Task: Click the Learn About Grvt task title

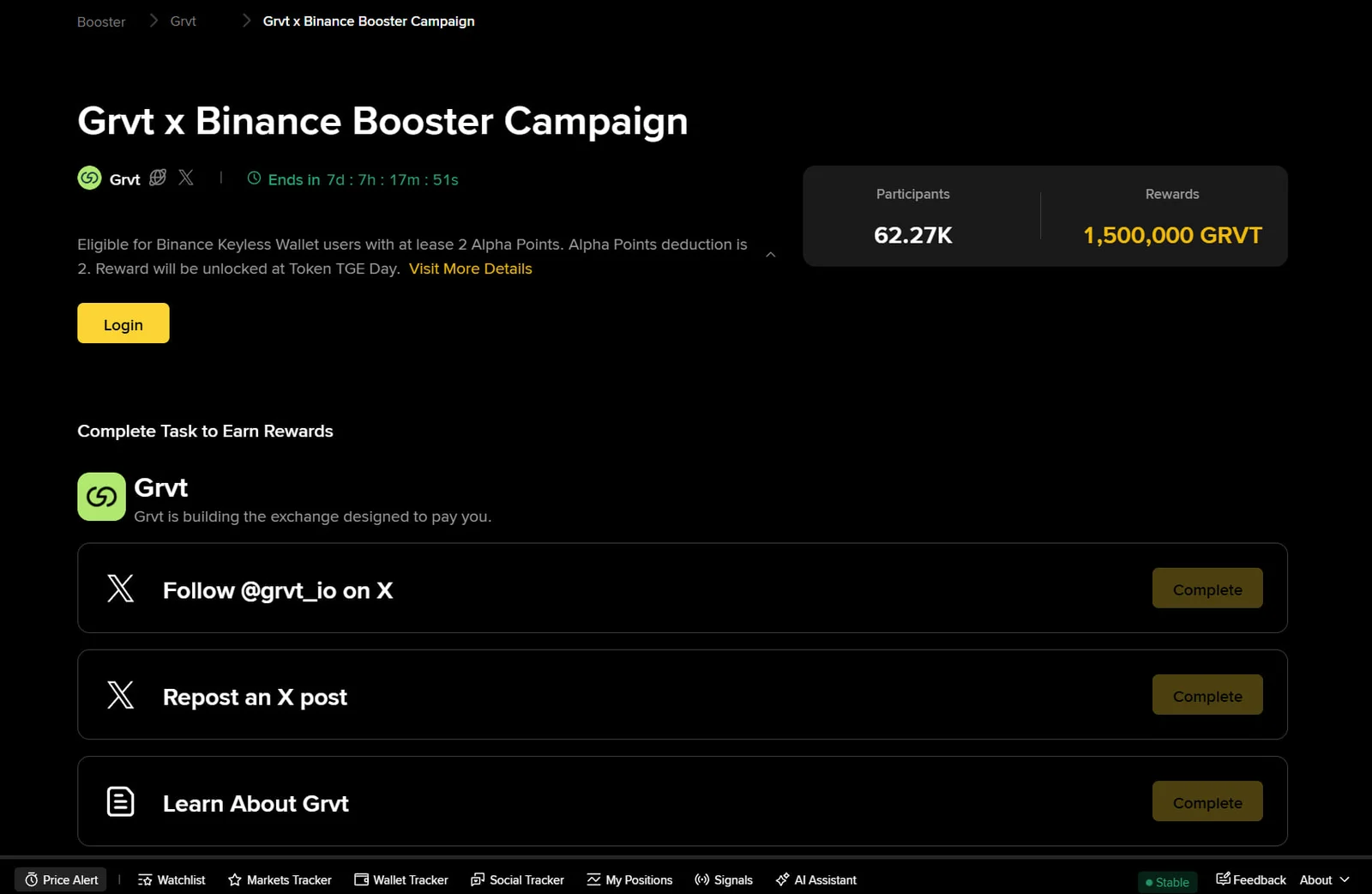Action: (x=256, y=803)
